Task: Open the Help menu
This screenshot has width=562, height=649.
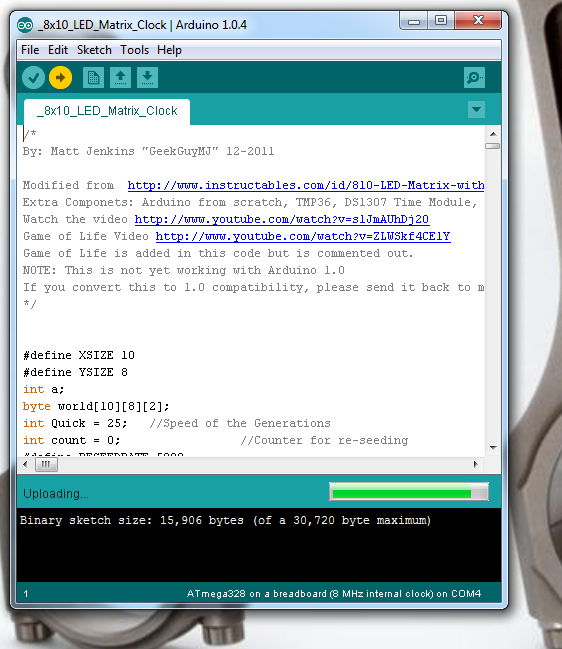Action: click(x=169, y=50)
